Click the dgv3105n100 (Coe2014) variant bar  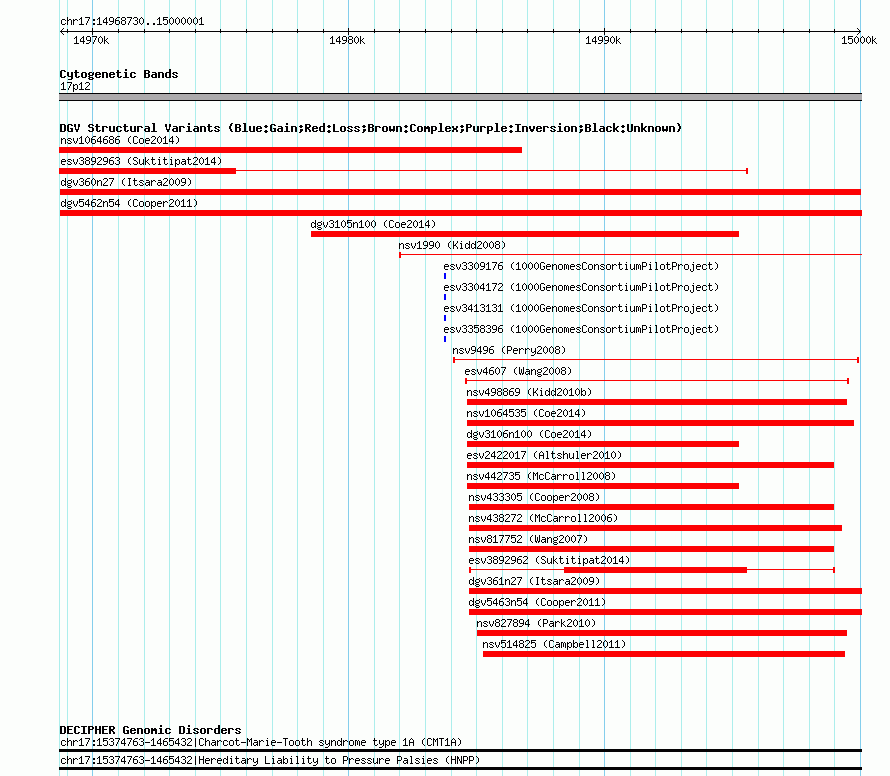click(524, 234)
